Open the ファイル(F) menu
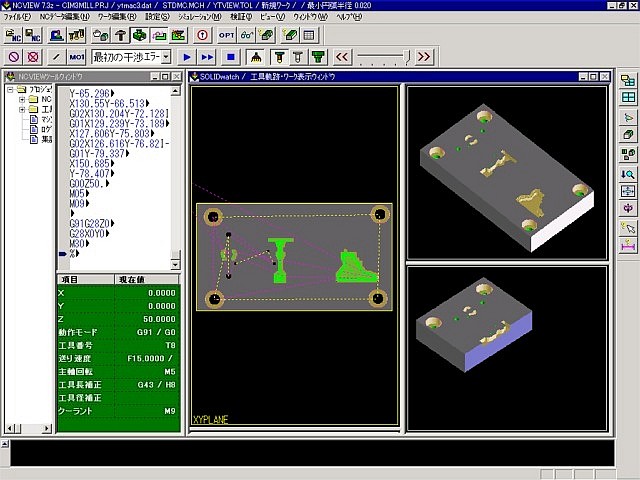 point(17,17)
